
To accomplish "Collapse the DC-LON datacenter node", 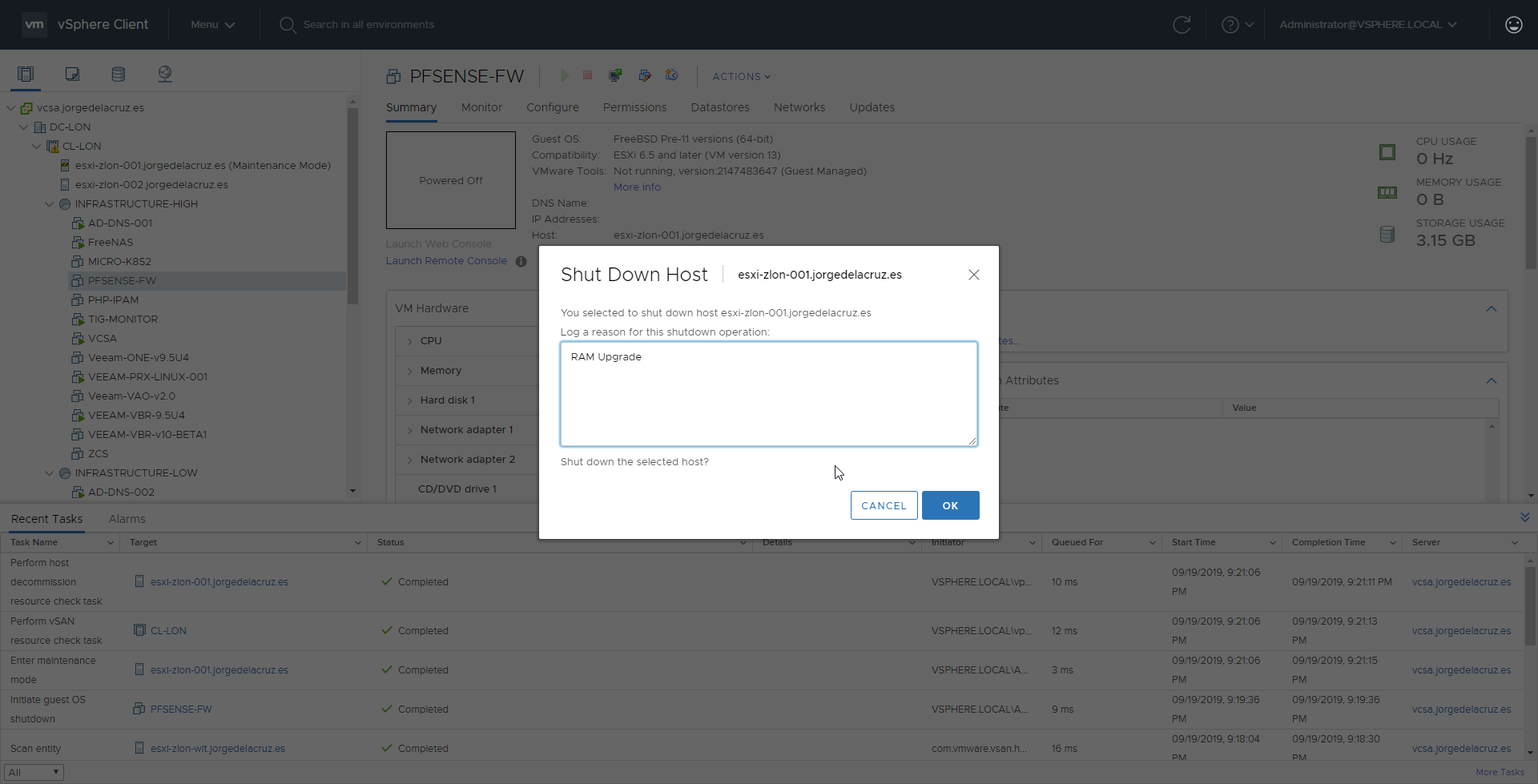I will [x=24, y=127].
